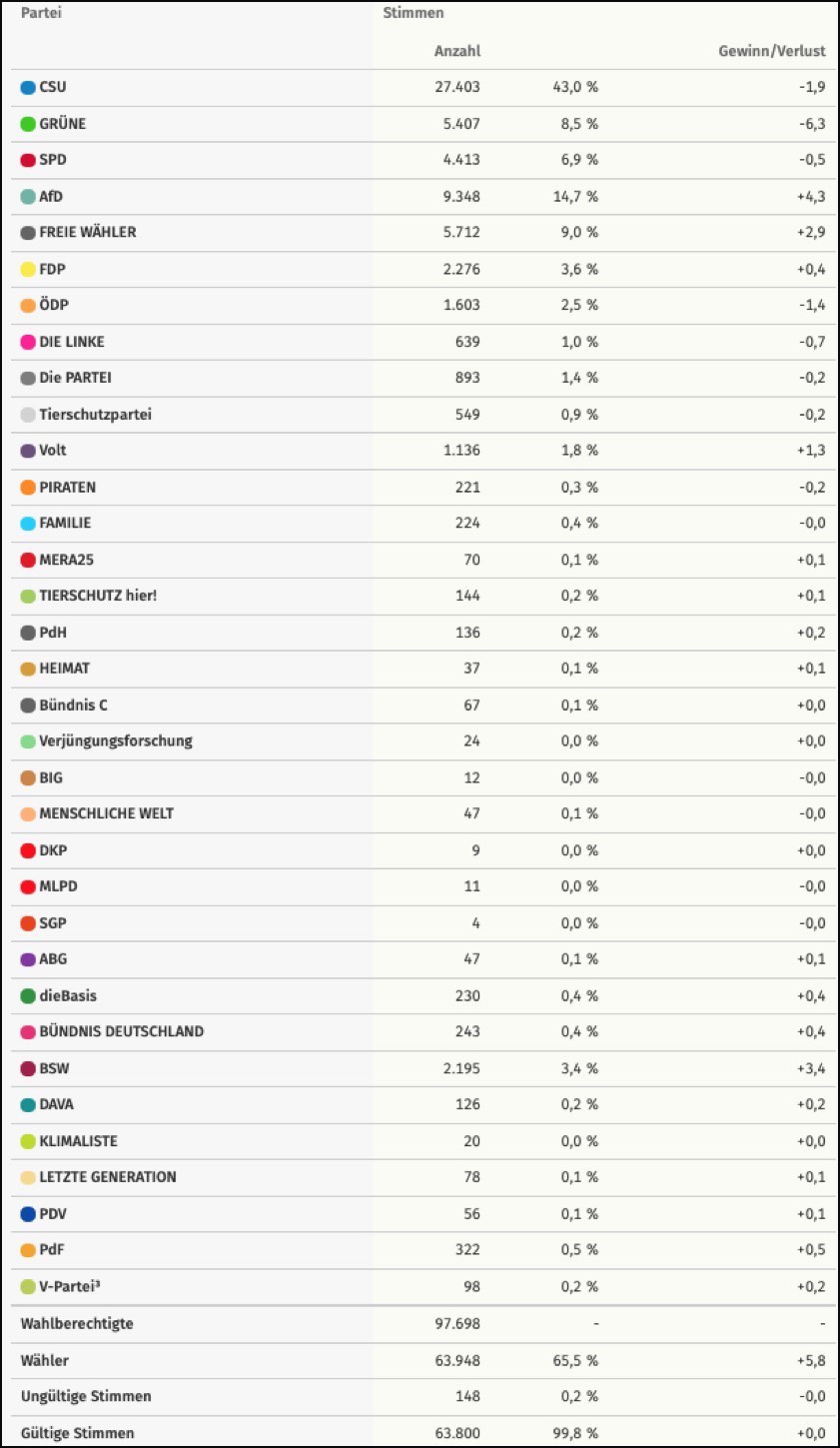Viewport: 840px width, 1448px height.
Task: Select the LETZTE GENERATION party label
Action: [x=108, y=1177]
